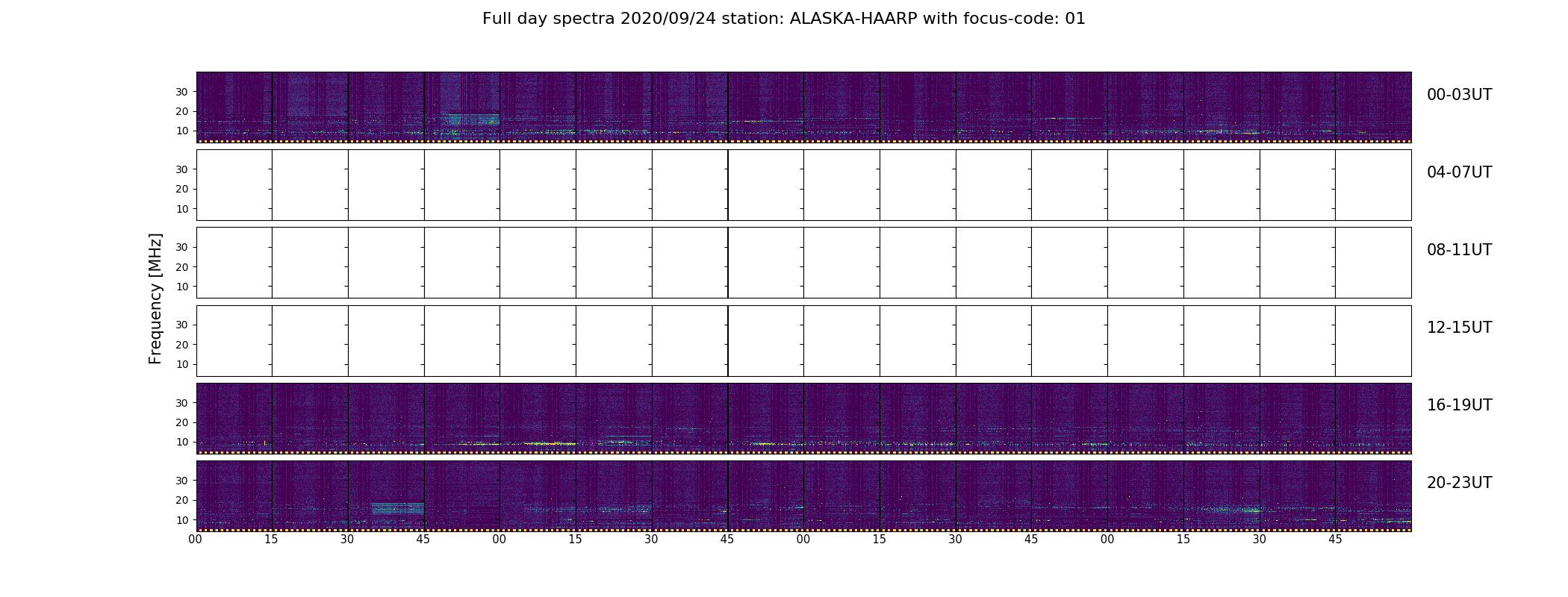Open the 00-03UT spectrogram panel
The width and height of the screenshot is (1568, 597).
pos(803,107)
